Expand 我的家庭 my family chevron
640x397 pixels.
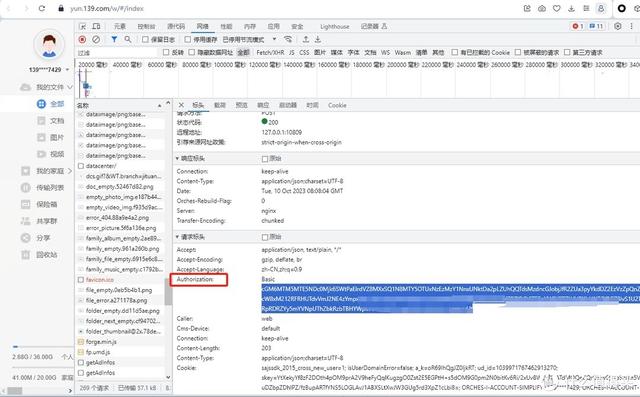point(70,171)
